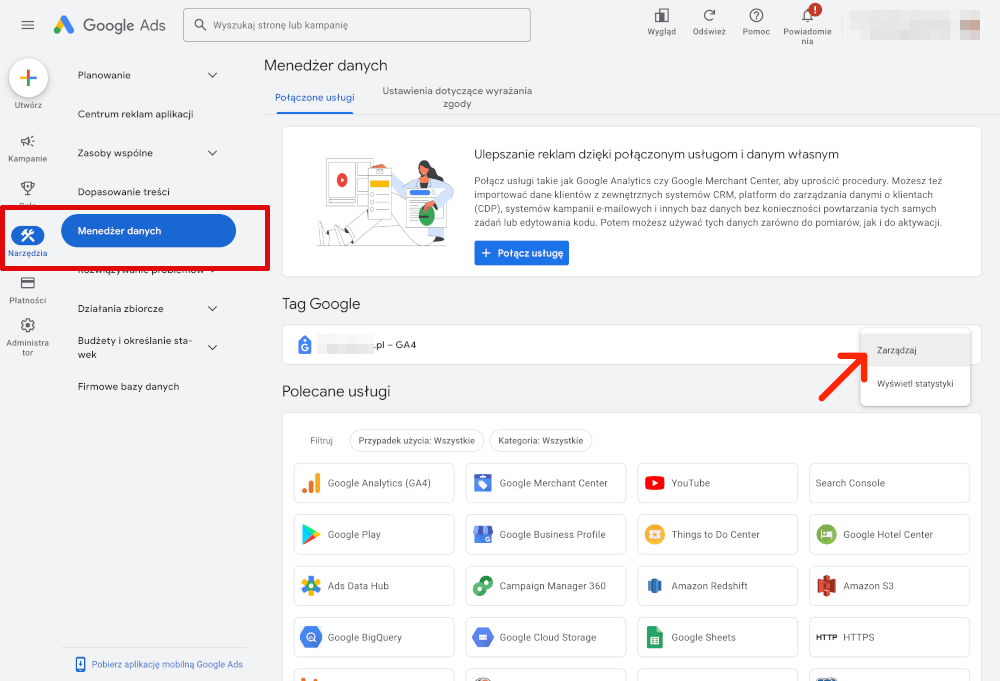
Task: Open Centrum reklam aplikacji
Action: (x=135, y=114)
